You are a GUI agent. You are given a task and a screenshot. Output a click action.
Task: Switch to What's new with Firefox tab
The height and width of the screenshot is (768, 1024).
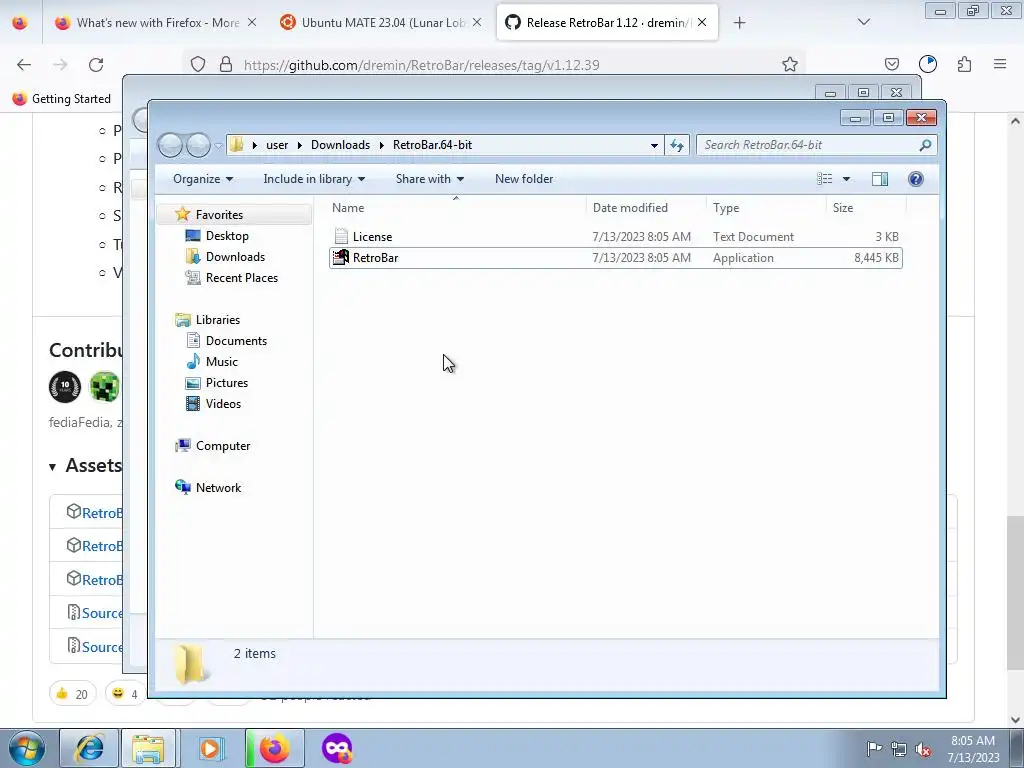pos(157,23)
